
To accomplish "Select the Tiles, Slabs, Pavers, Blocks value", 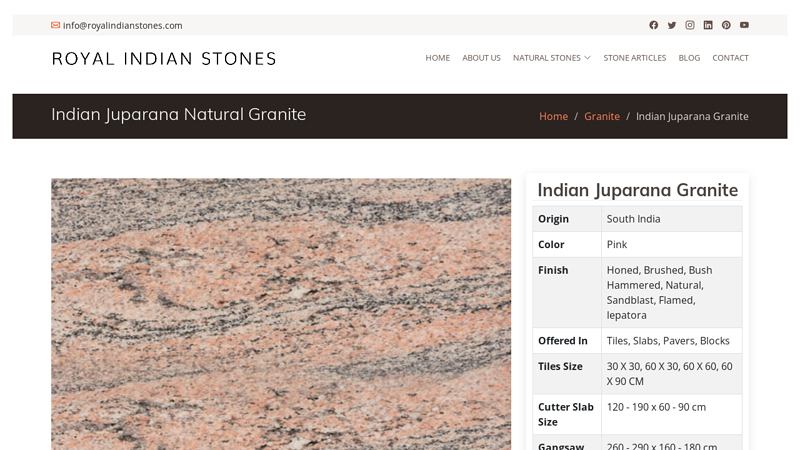I will click(x=672, y=340).
